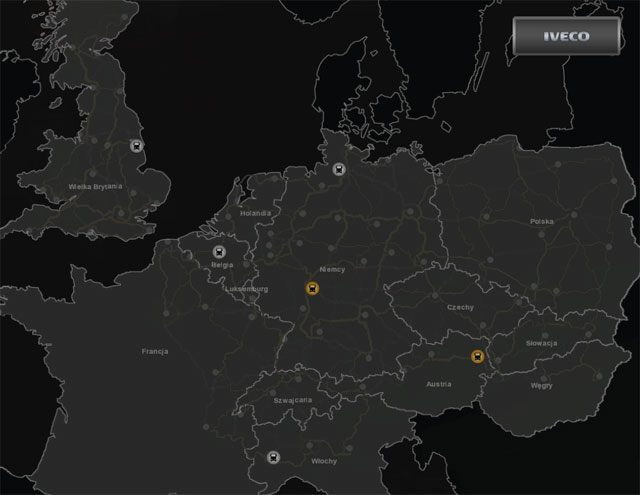This screenshot has width=640, height=495.
Task: Open the orange dealer icon in Austria
Action: tap(478, 355)
